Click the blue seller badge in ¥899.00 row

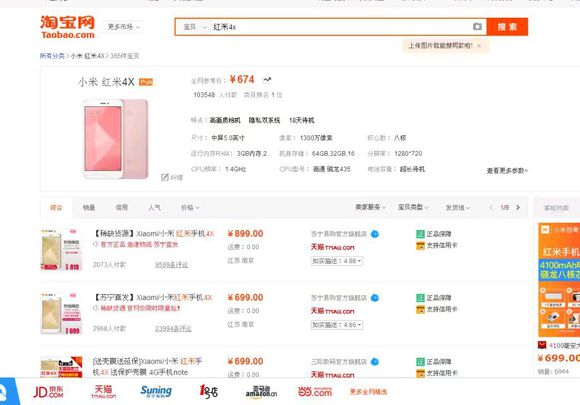pos(375,234)
